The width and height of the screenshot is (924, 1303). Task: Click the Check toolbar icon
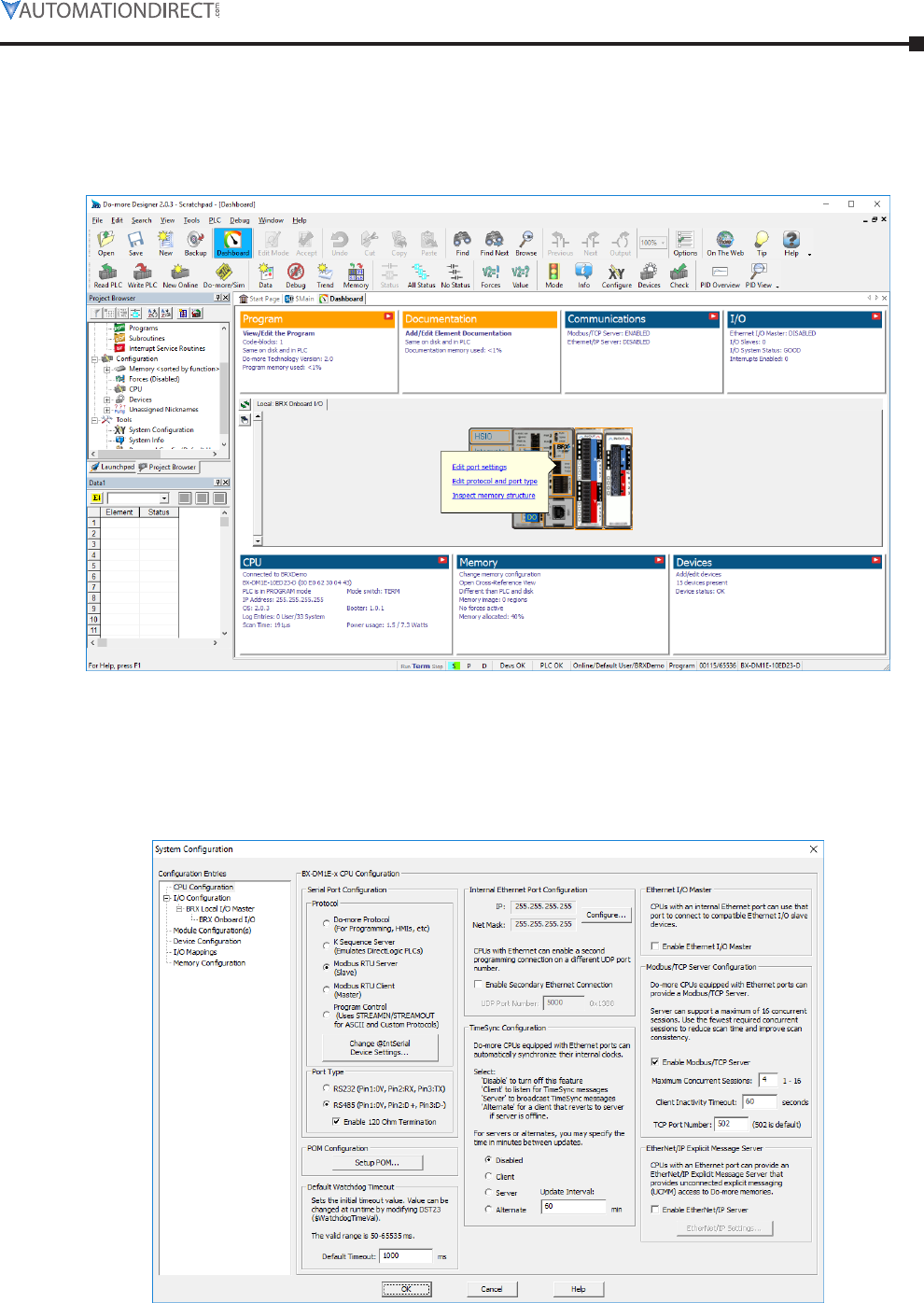point(679,275)
